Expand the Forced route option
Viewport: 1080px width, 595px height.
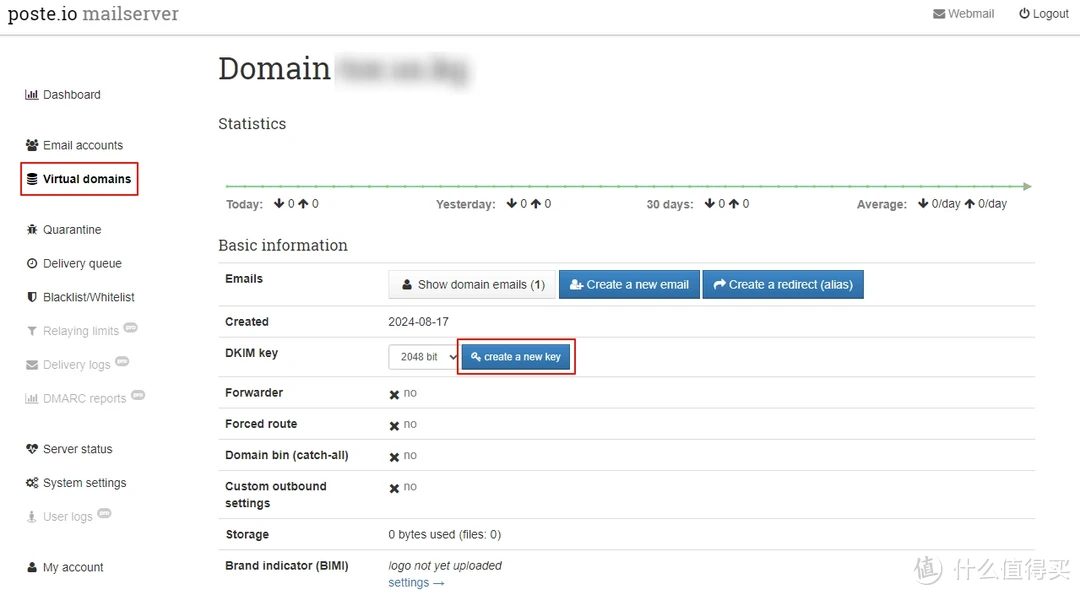402,424
